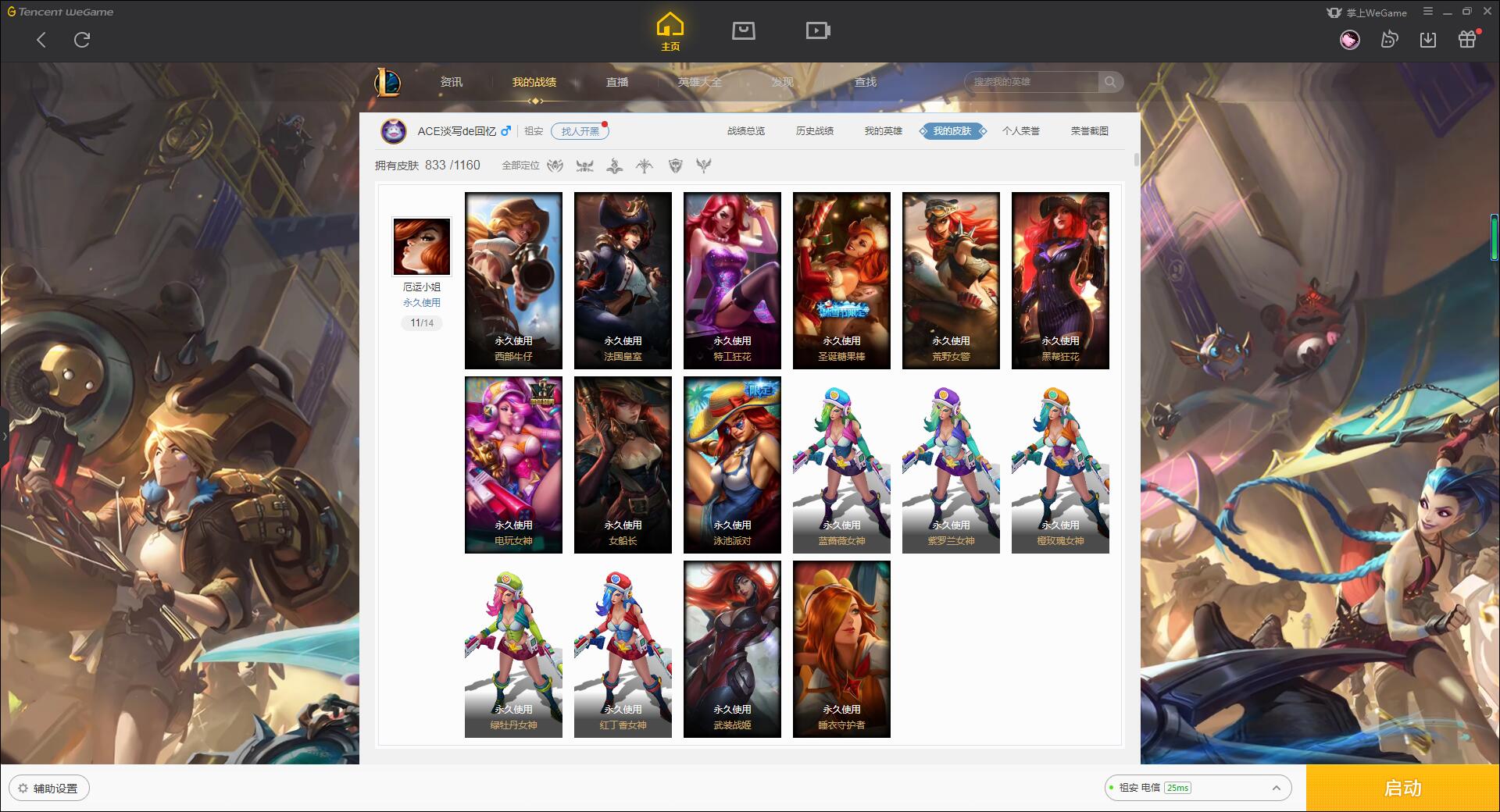Filter by third role icon

pyautogui.click(x=615, y=166)
